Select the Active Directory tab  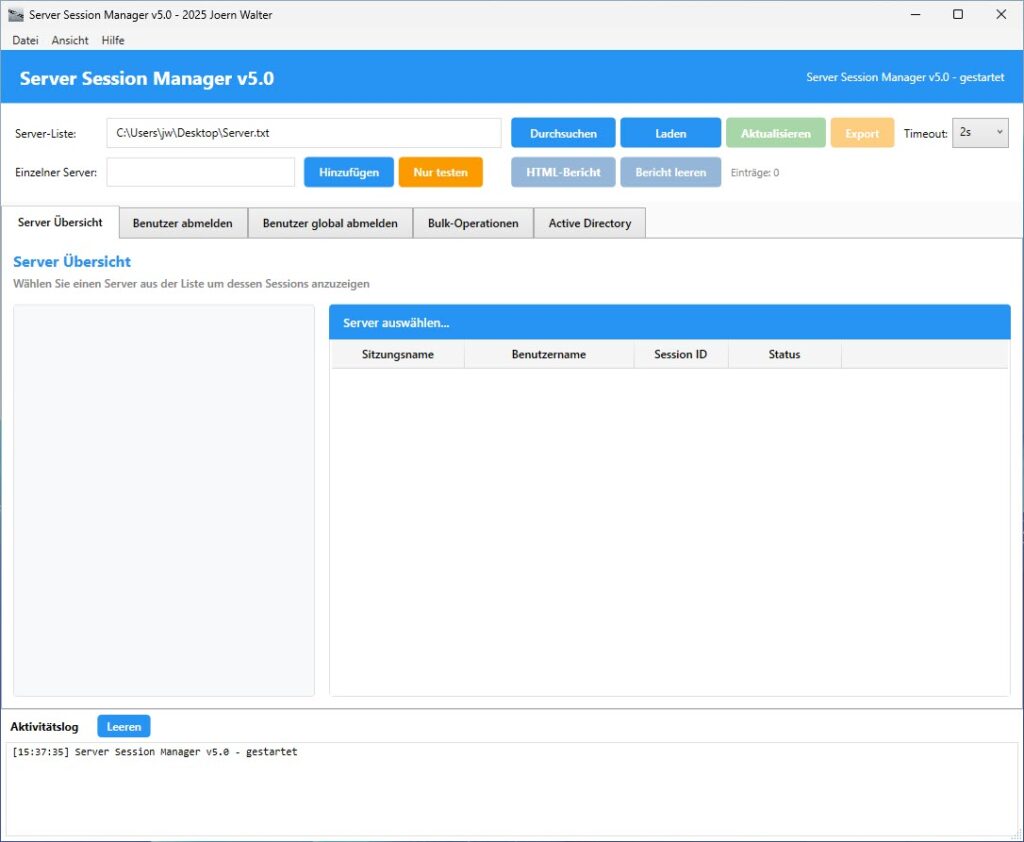[x=589, y=222]
